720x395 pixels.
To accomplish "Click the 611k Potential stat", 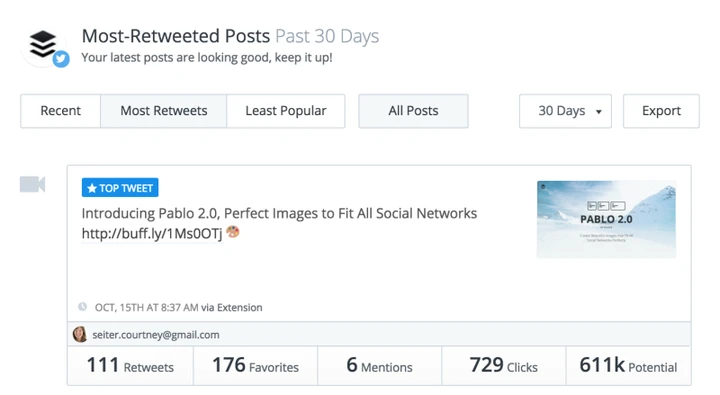I will pyautogui.click(x=628, y=366).
